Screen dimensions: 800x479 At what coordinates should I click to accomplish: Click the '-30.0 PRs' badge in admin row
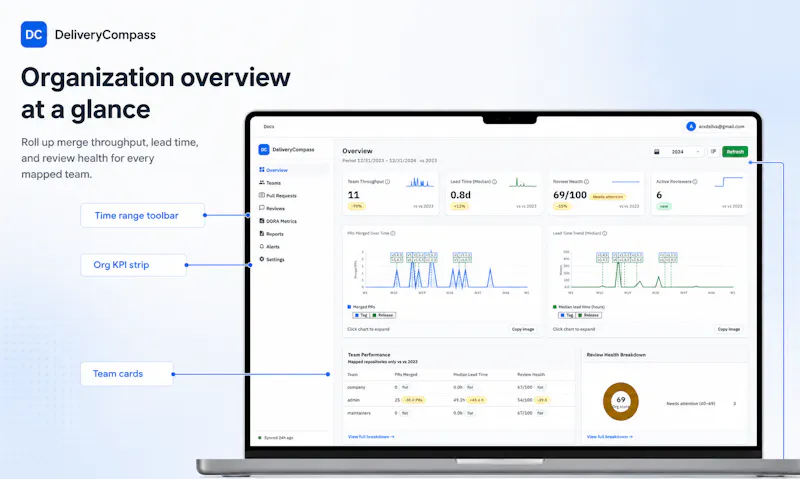[413, 400]
